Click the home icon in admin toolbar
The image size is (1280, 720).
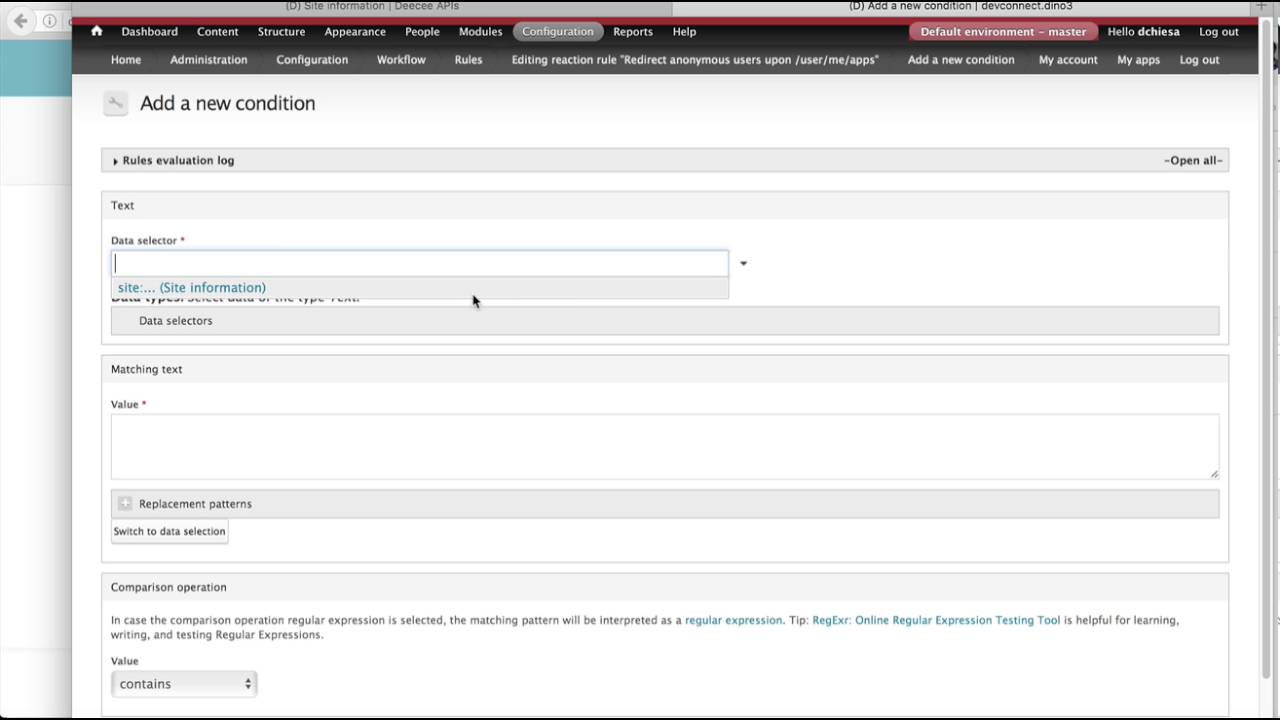point(96,31)
